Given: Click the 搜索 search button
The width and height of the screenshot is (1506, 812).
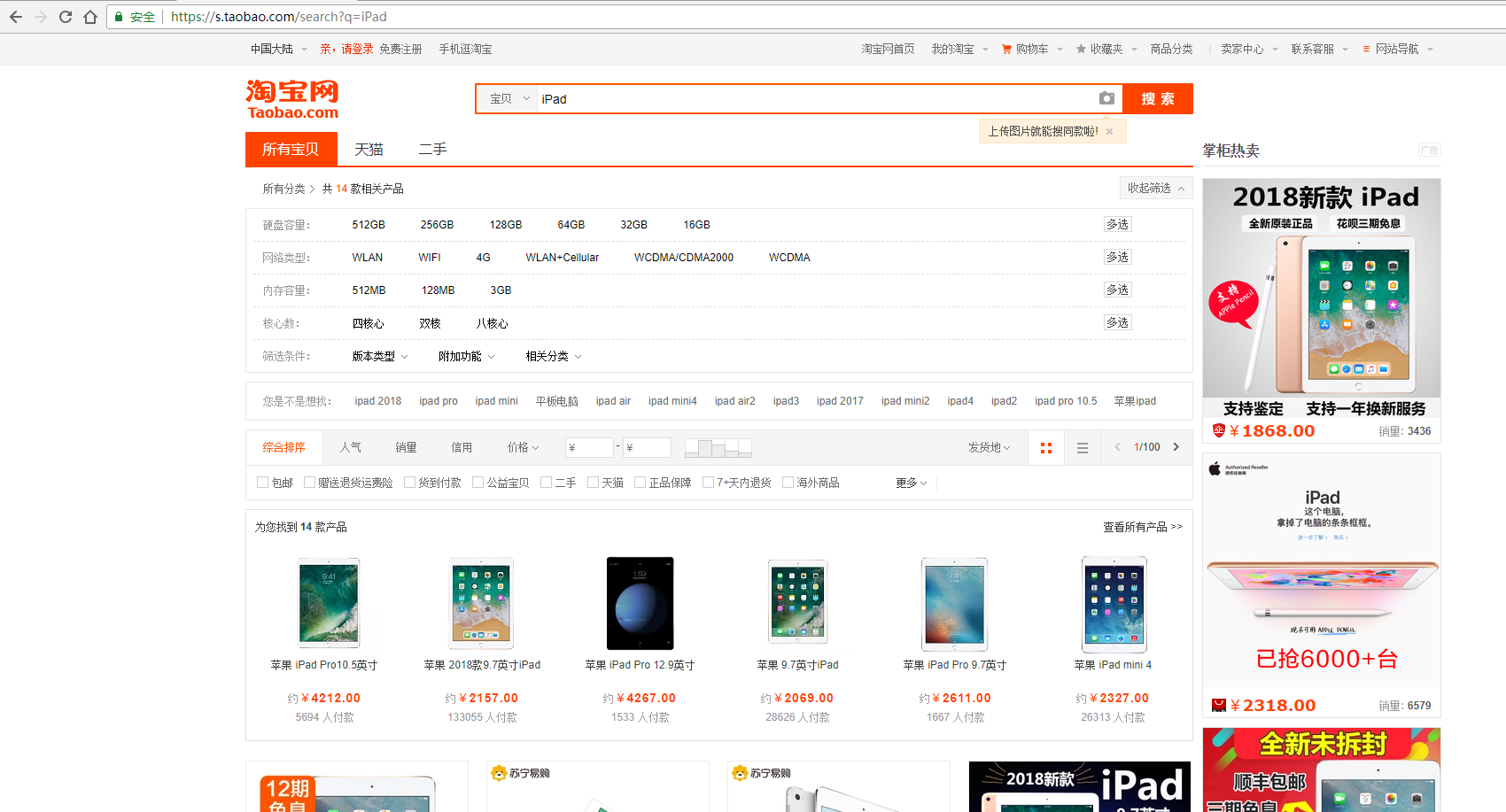Looking at the screenshot, I should (x=1158, y=99).
